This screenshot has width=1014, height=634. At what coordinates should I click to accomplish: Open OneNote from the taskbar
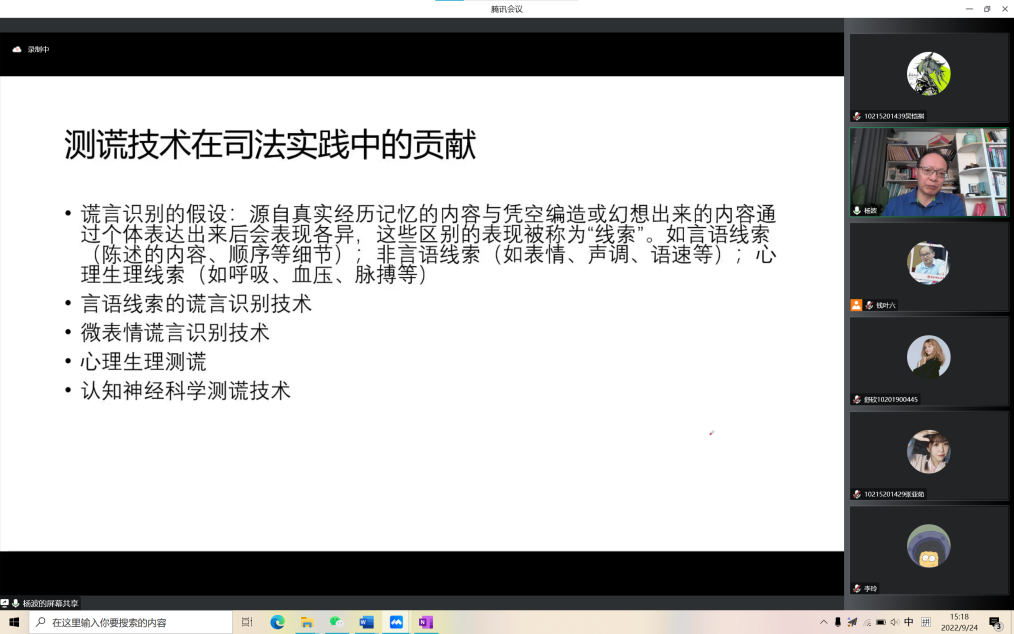click(425, 622)
